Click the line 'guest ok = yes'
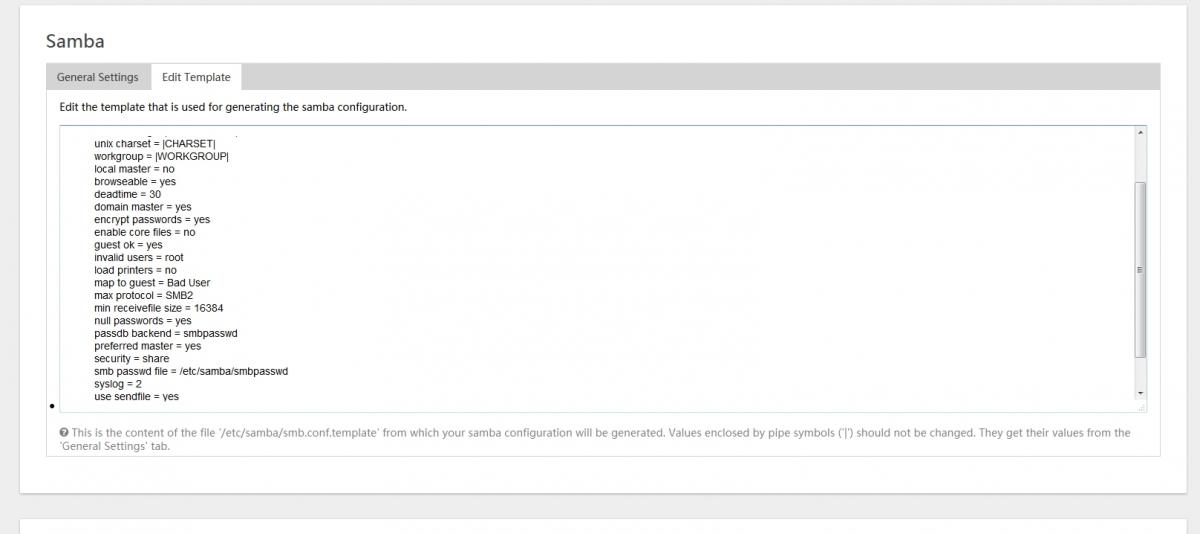Viewport: 1200px width, 534px height. 128,245
